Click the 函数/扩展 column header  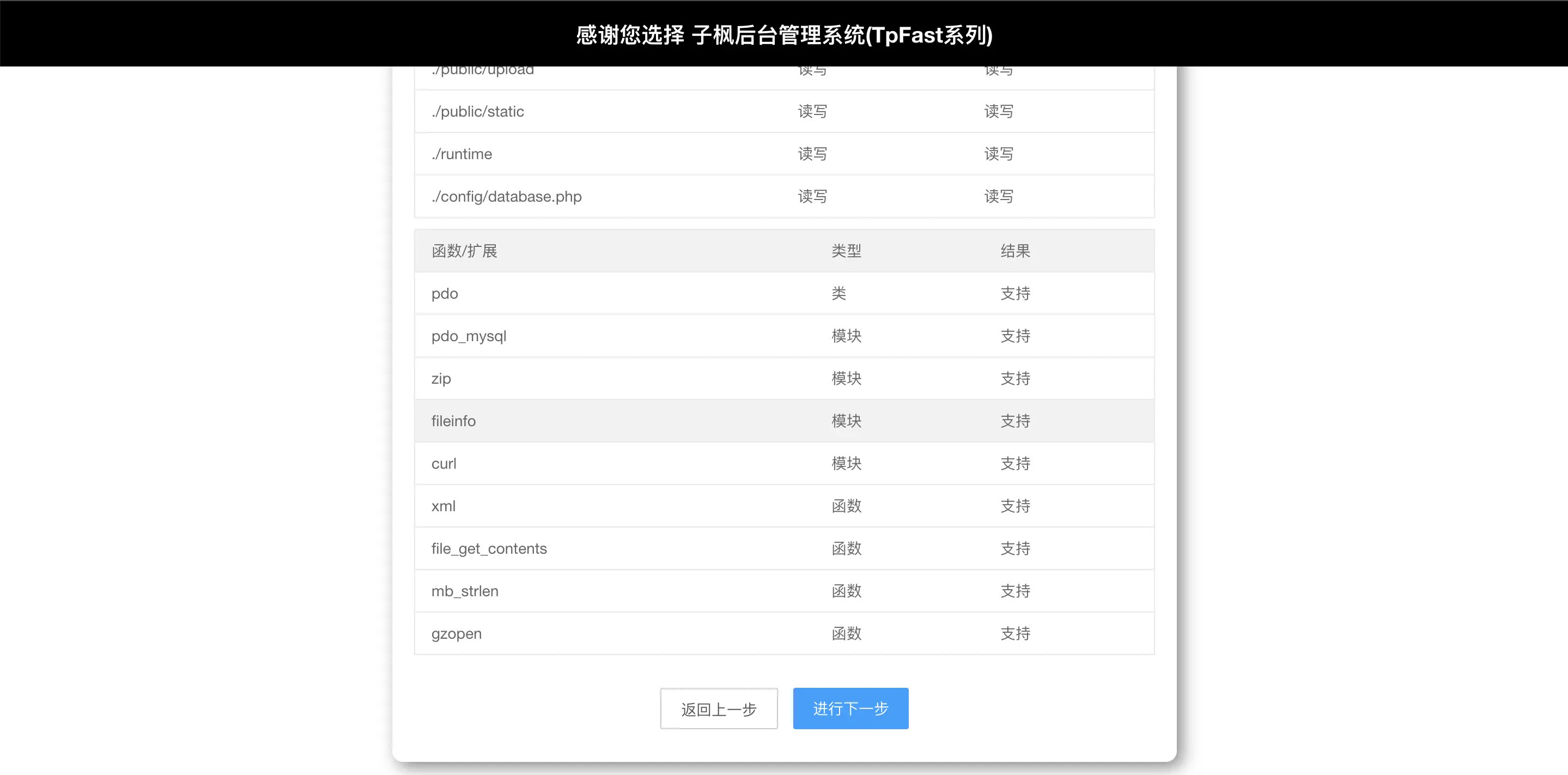[464, 251]
